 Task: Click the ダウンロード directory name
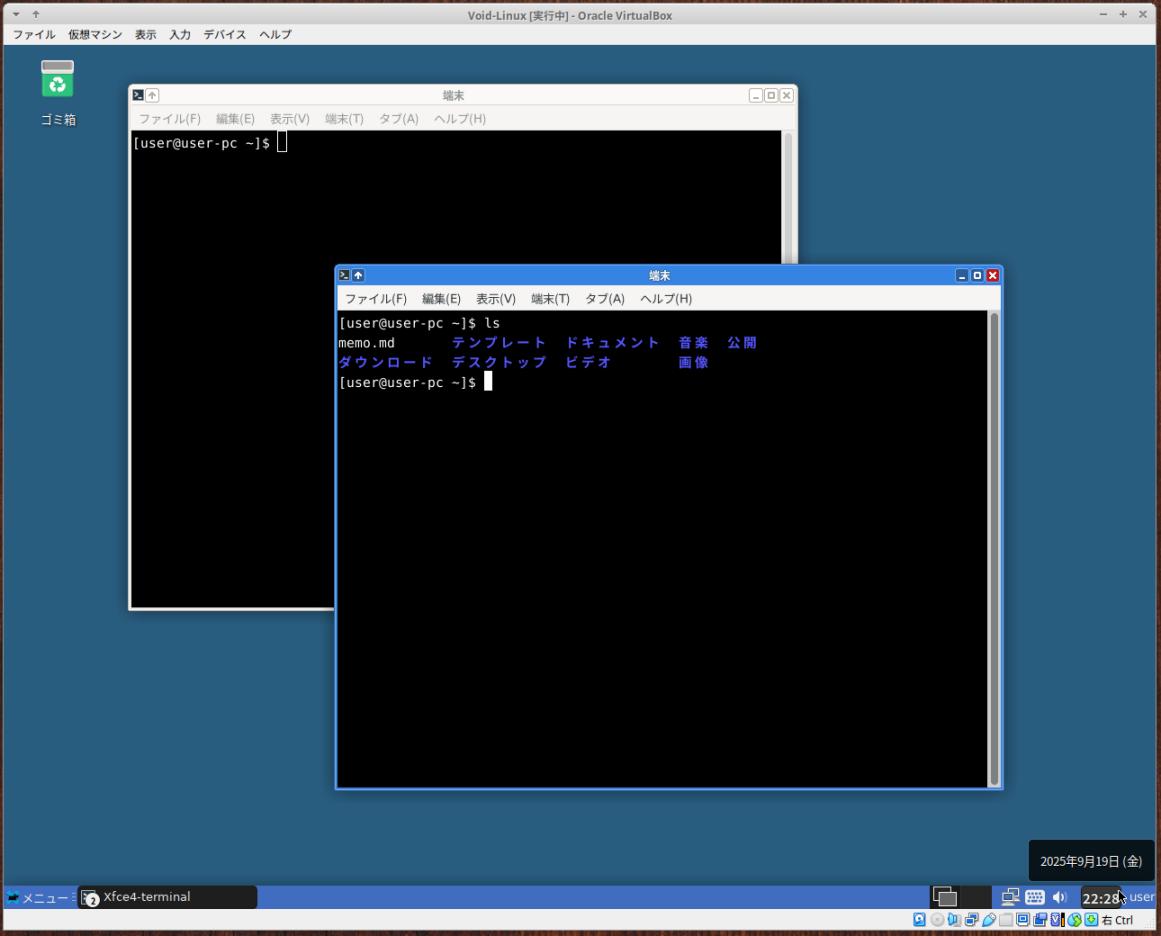385,362
